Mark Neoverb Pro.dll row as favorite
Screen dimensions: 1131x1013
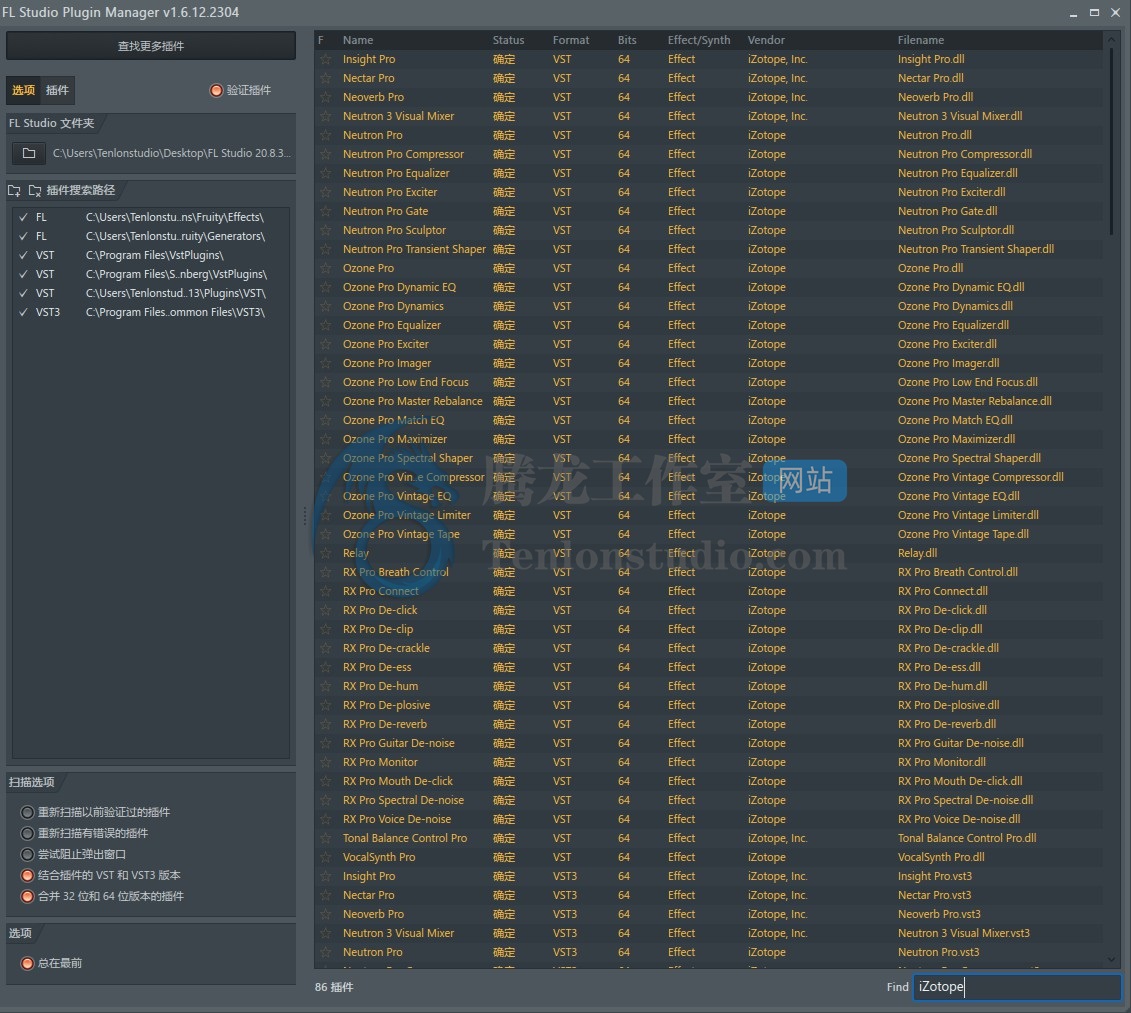coord(326,97)
